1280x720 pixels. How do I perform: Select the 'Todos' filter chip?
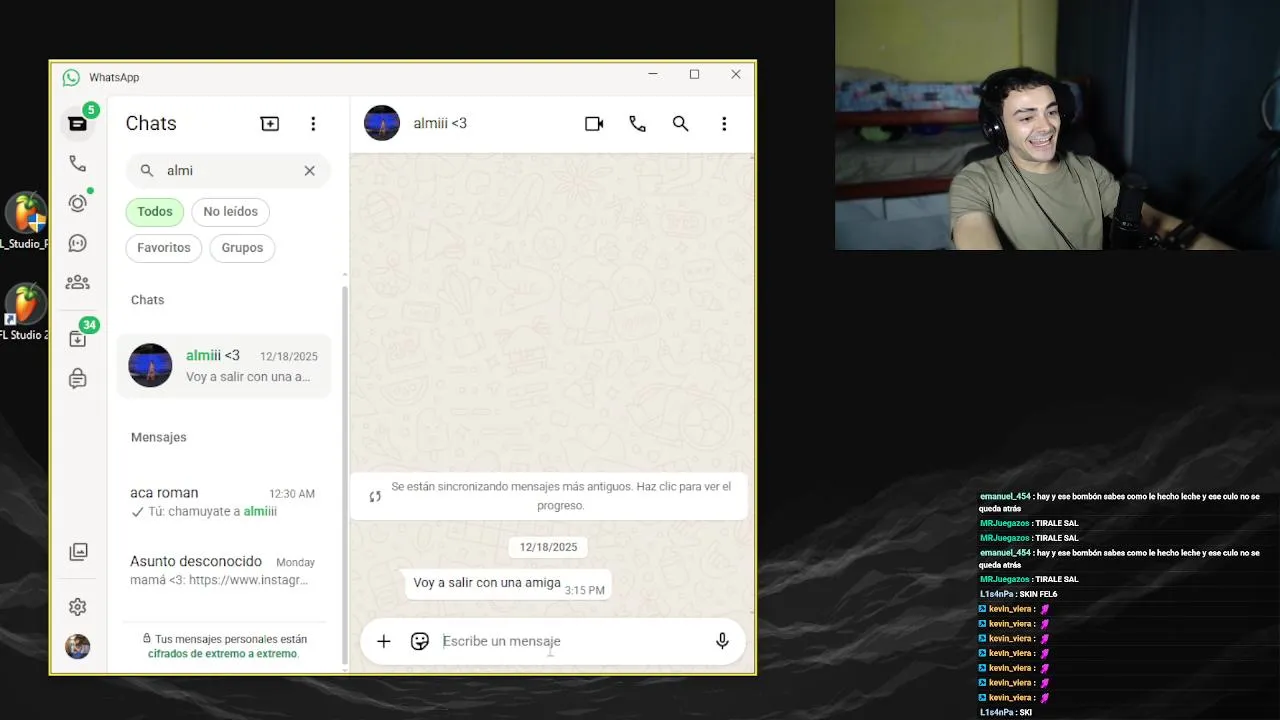coord(155,212)
